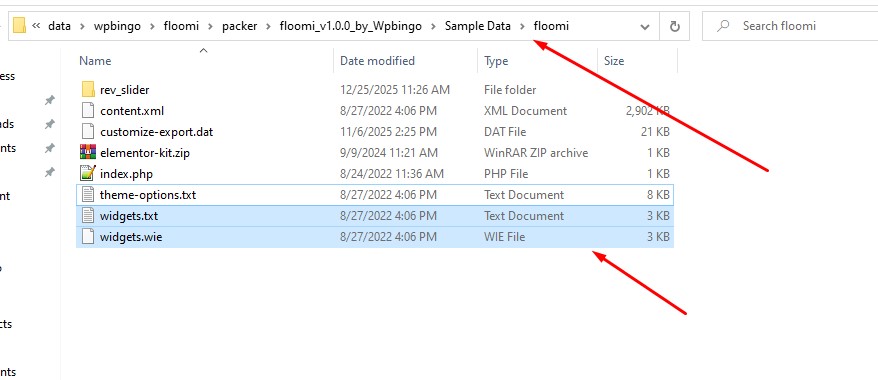Expand the chevron after packer breadcrumb

pyautogui.click(x=268, y=26)
